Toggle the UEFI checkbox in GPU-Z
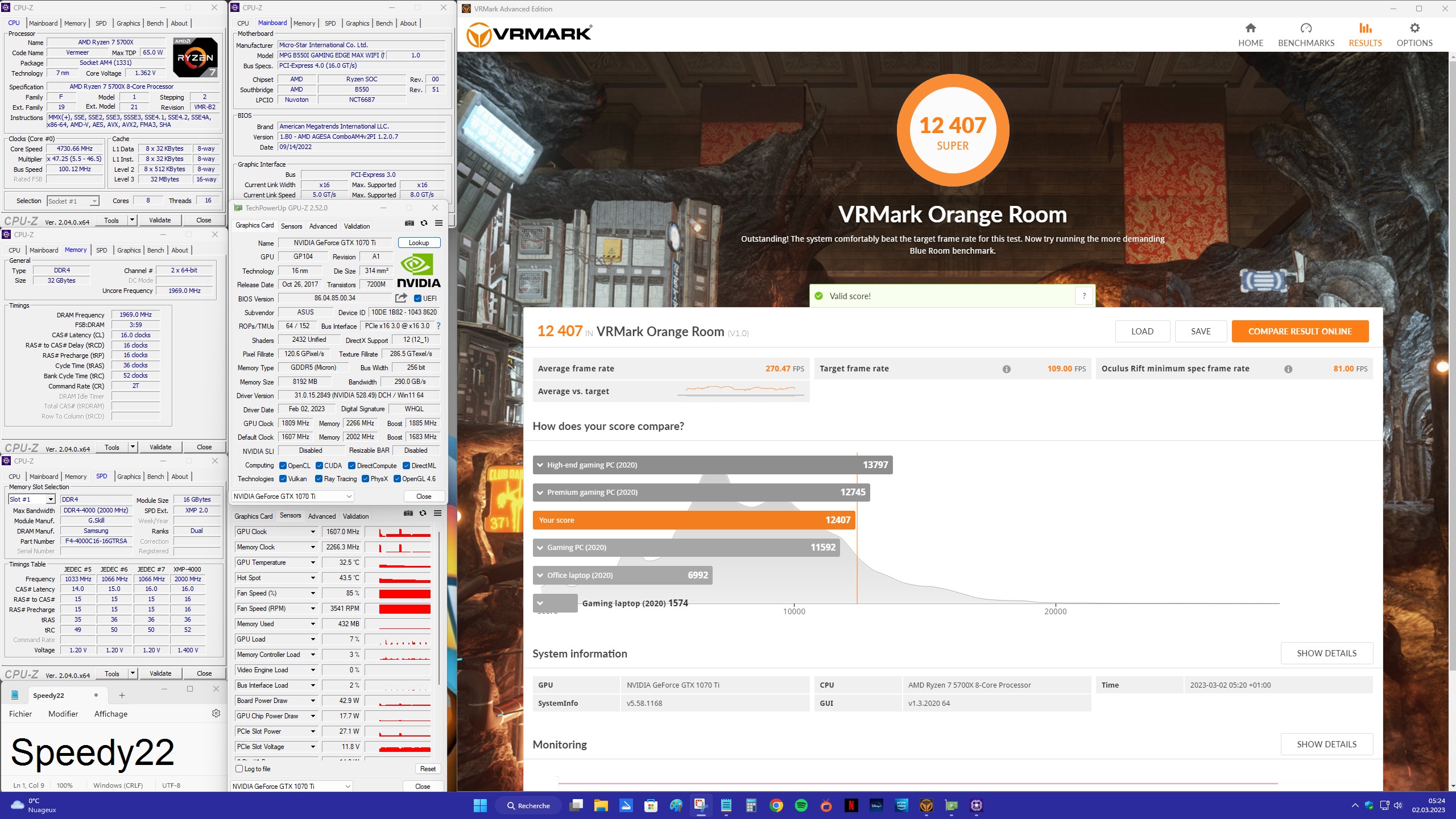This screenshot has height=819, width=1456. [417, 299]
